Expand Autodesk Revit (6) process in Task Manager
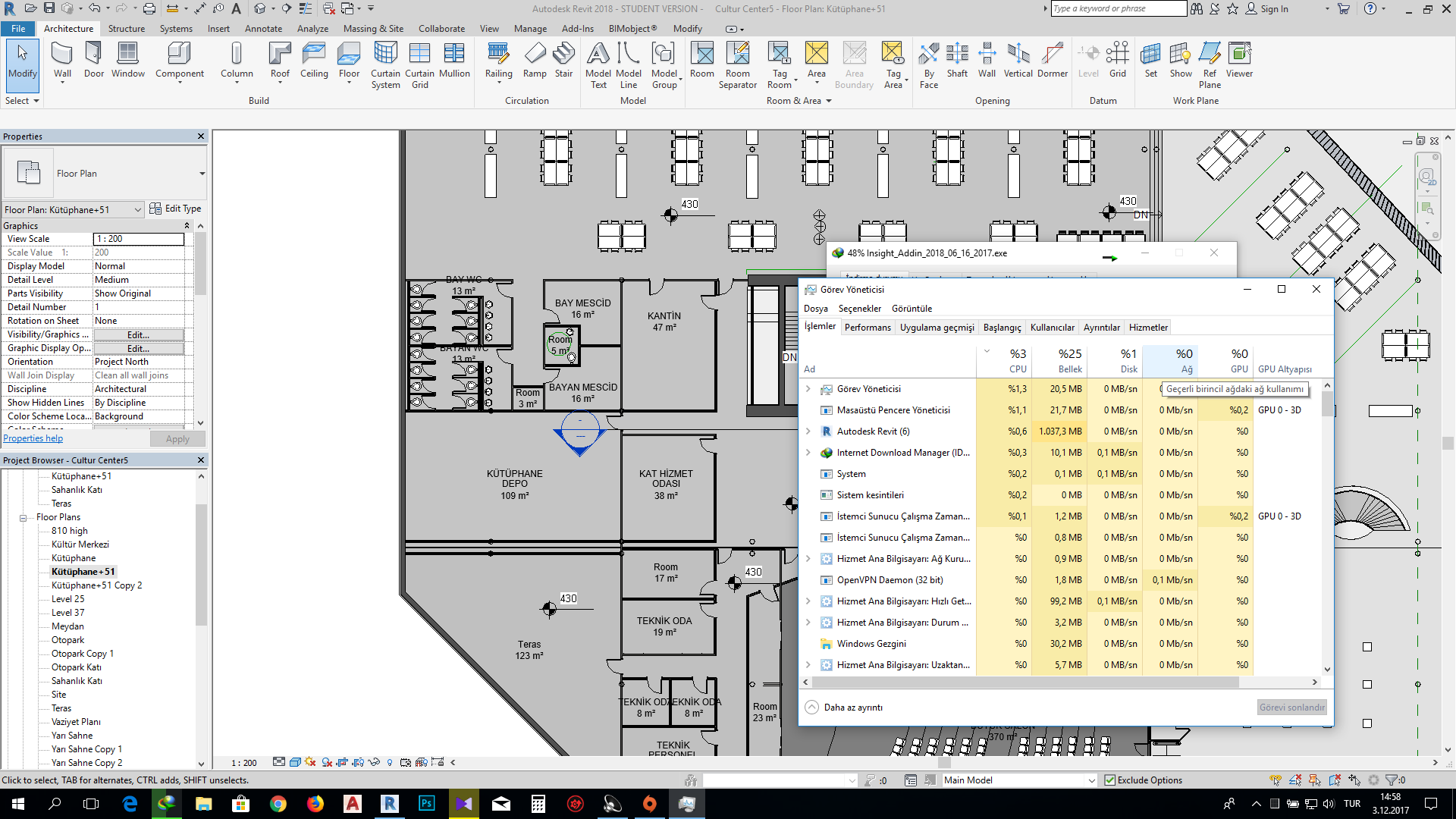The image size is (1456, 819). click(808, 431)
